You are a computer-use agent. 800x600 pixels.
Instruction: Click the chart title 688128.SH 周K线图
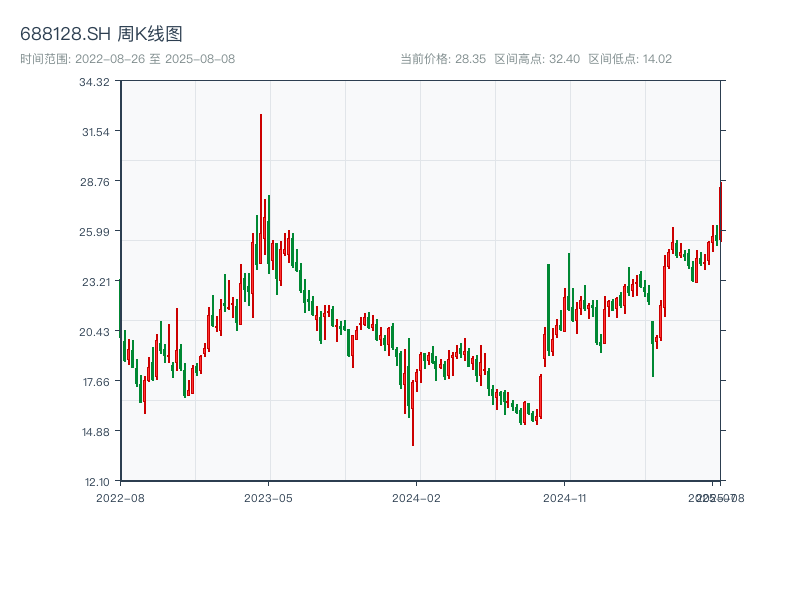click(101, 34)
